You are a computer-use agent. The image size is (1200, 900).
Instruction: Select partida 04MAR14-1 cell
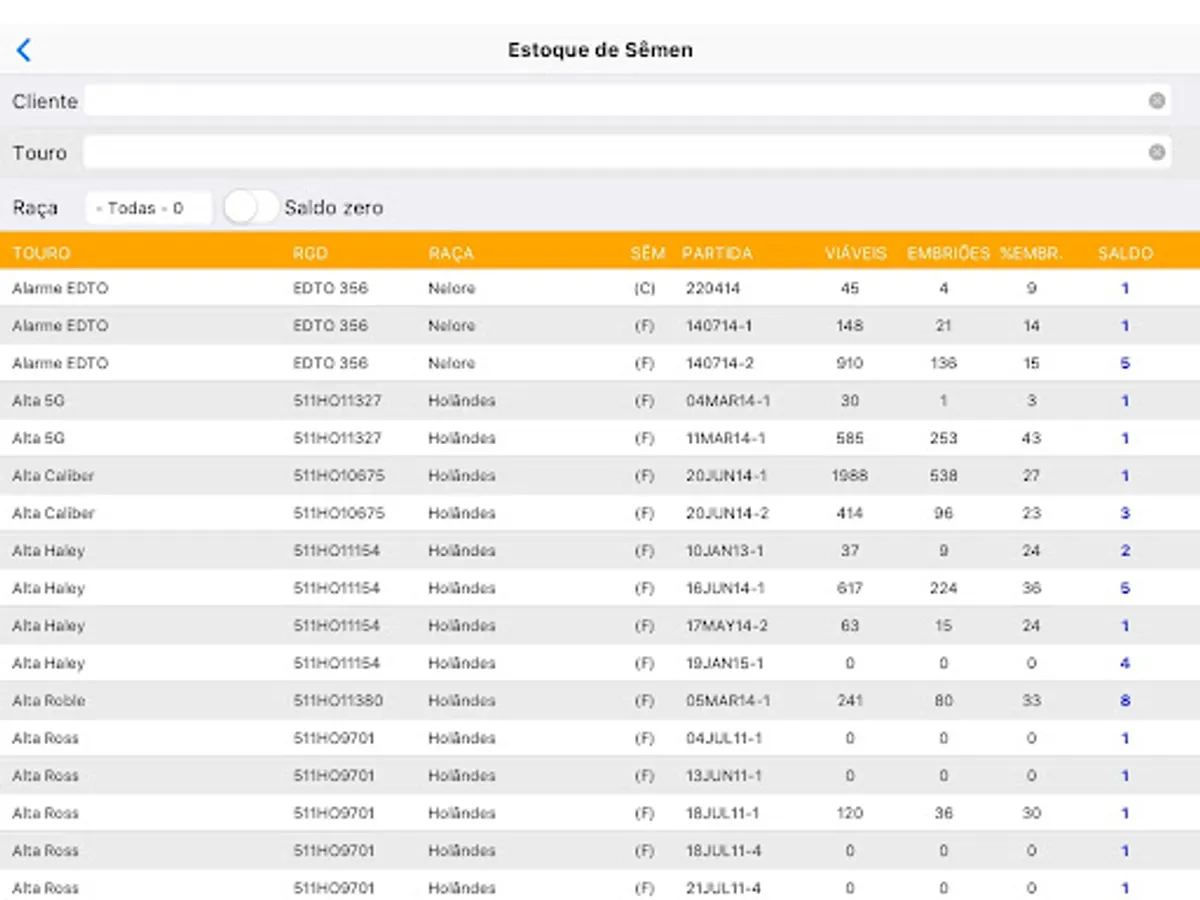tap(728, 401)
